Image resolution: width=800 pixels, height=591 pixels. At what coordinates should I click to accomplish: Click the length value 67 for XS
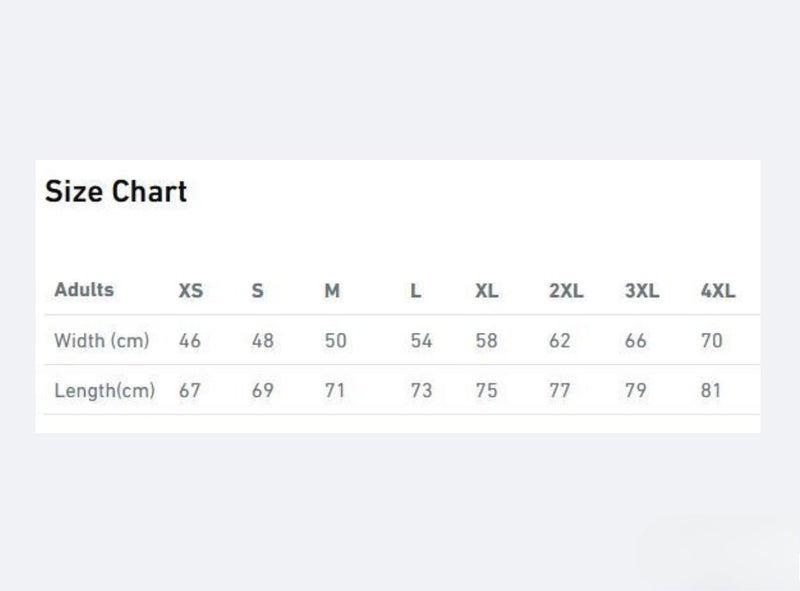pos(190,391)
